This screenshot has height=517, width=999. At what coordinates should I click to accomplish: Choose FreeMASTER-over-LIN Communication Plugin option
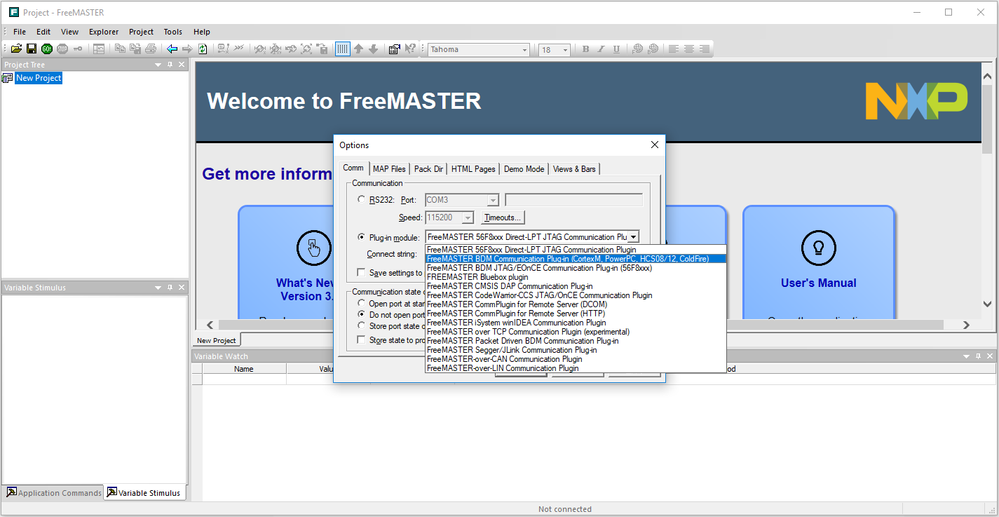[503, 368]
